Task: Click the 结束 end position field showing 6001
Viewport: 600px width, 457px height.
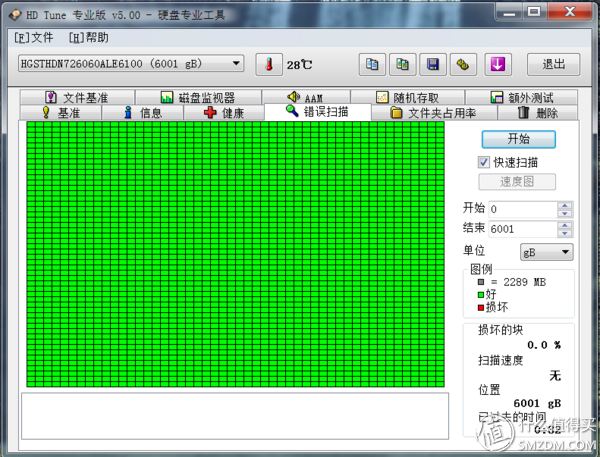Action: pyautogui.click(x=523, y=229)
